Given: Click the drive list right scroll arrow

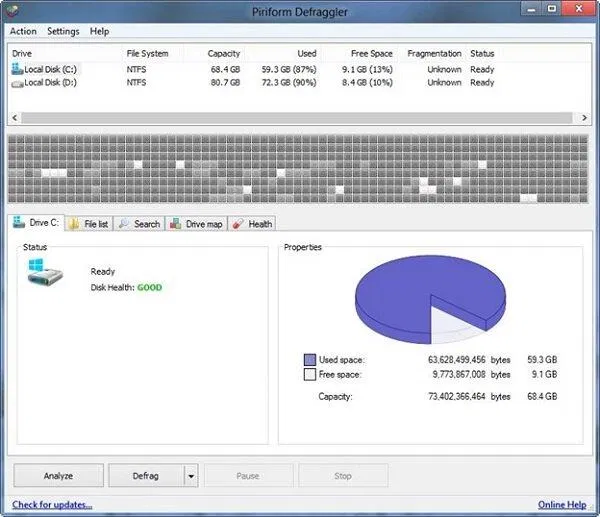Looking at the screenshot, I should [x=584, y=118].
